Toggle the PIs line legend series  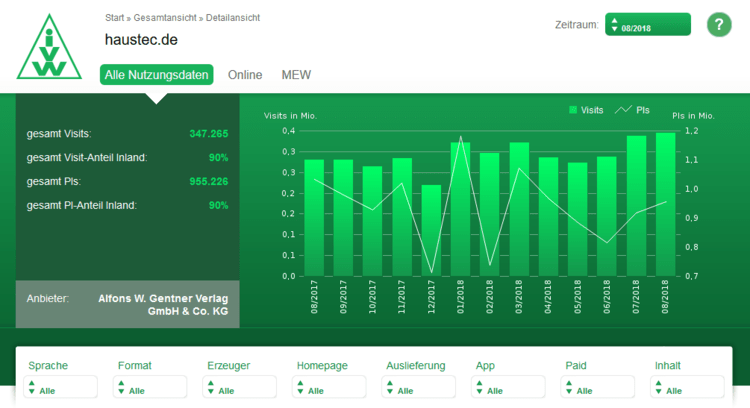click(633, 110)
